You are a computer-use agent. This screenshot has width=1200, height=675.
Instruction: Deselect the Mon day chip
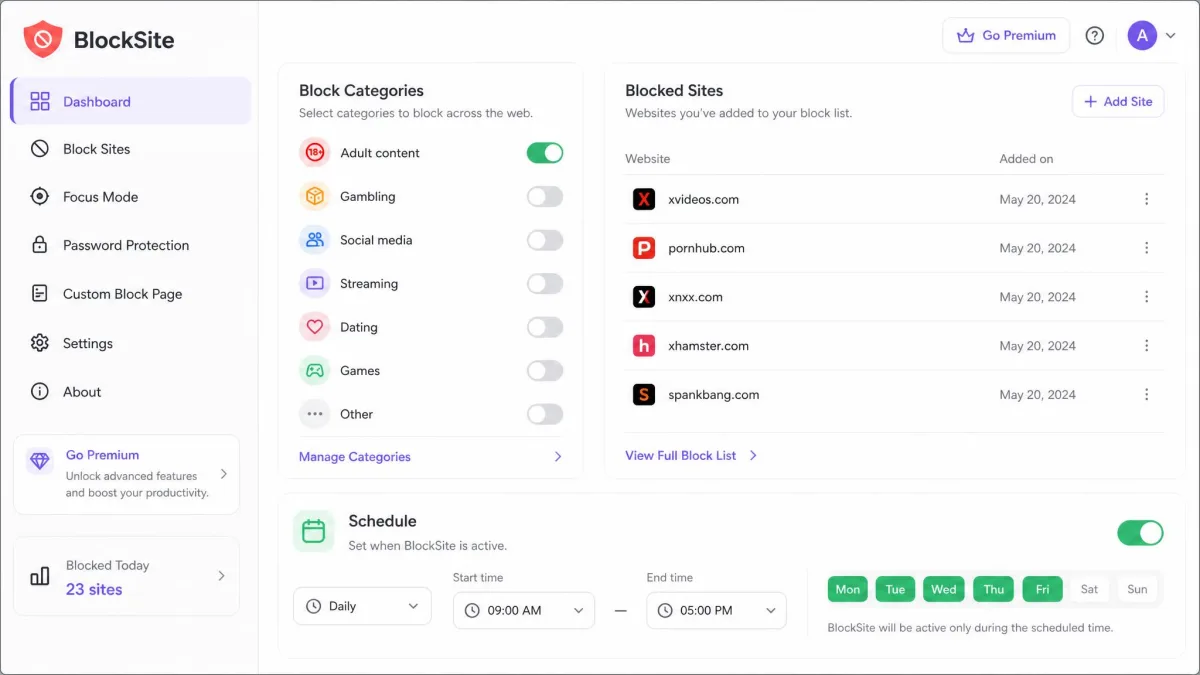click(x=848, y=589)
